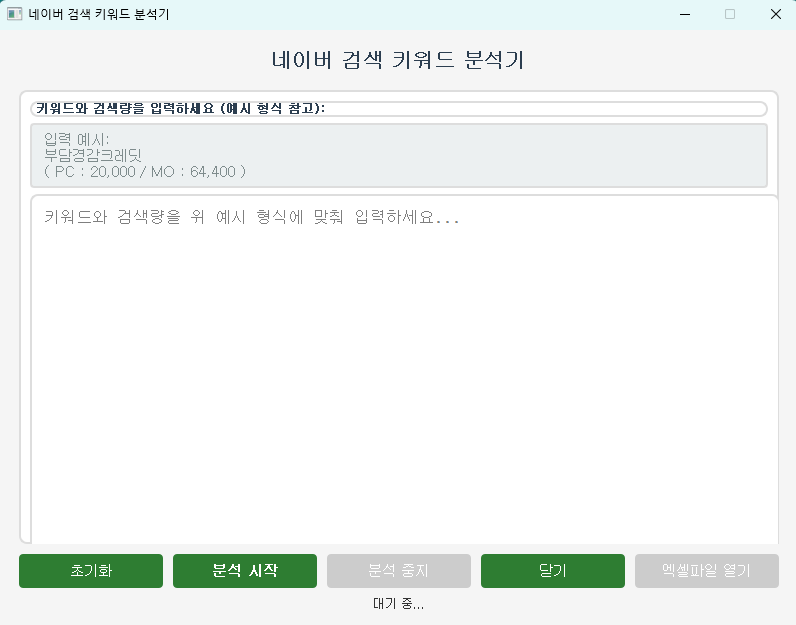Minimize the keyword analyzer window
This screenshot has width=796, height=625.
coord(685,14)
